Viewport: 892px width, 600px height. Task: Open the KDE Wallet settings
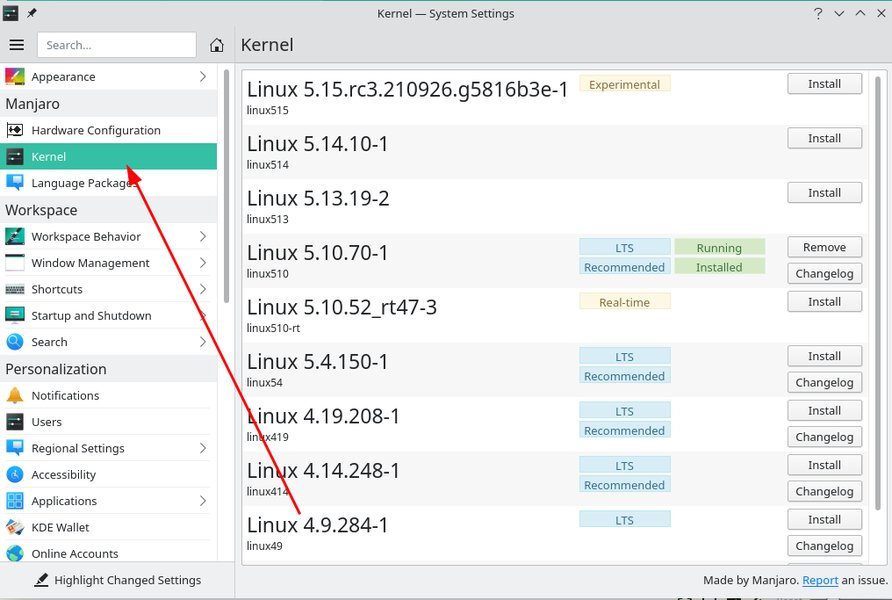pos(109,527)
